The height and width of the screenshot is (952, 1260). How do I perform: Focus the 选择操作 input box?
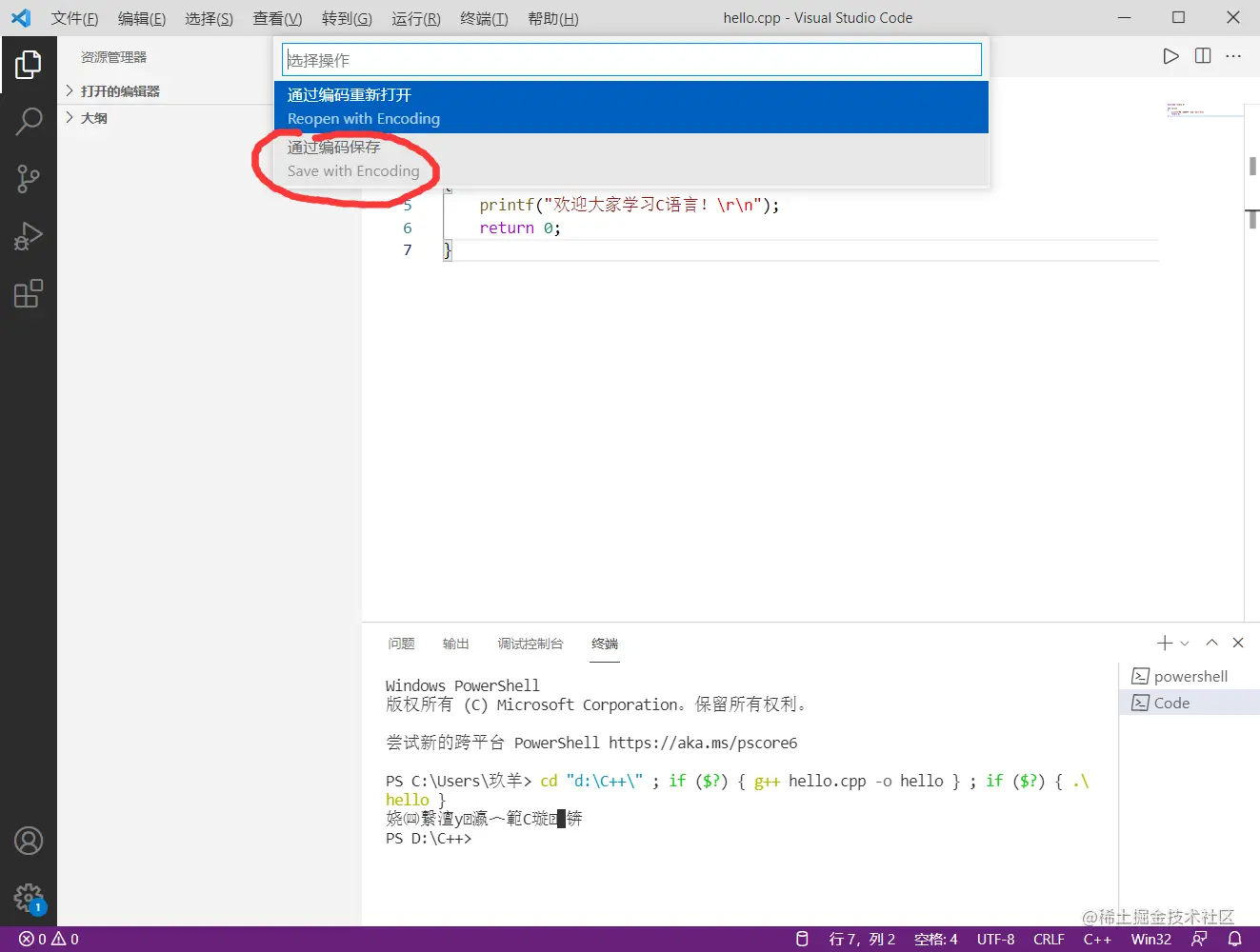click(631, 60)
